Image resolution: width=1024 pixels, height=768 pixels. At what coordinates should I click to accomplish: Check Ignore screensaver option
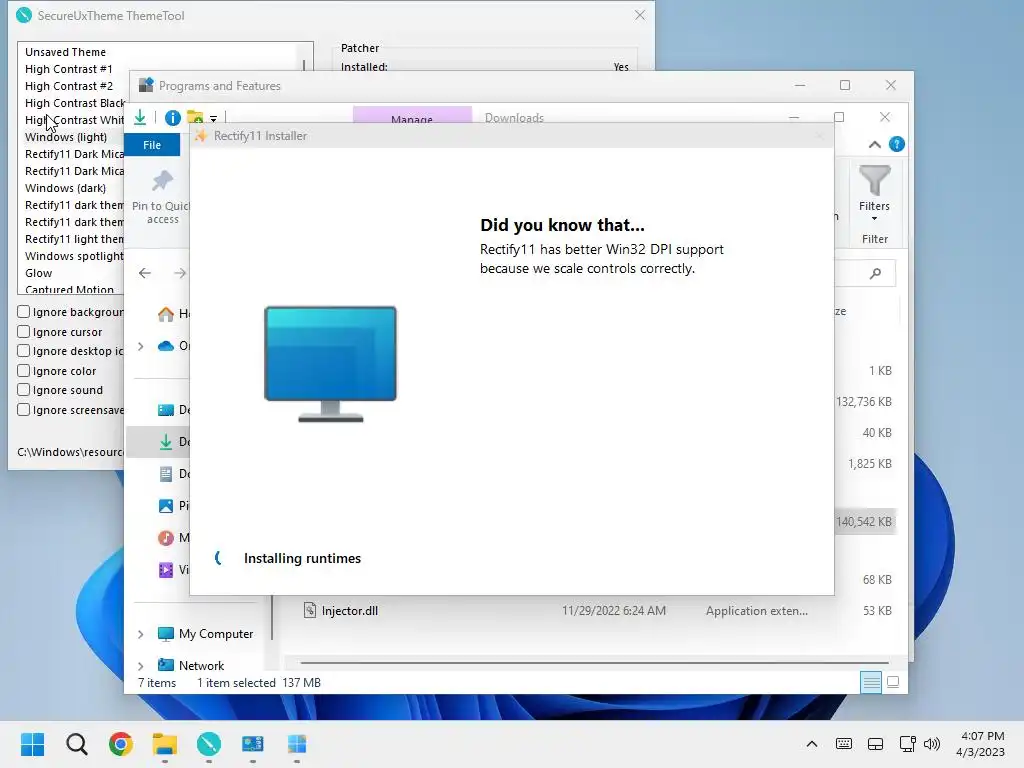[24, 409]
